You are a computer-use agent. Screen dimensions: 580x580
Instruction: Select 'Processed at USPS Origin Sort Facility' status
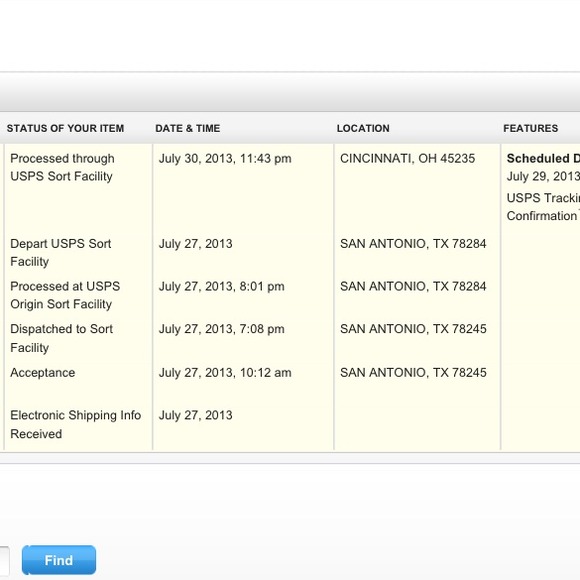coord(65,295)
